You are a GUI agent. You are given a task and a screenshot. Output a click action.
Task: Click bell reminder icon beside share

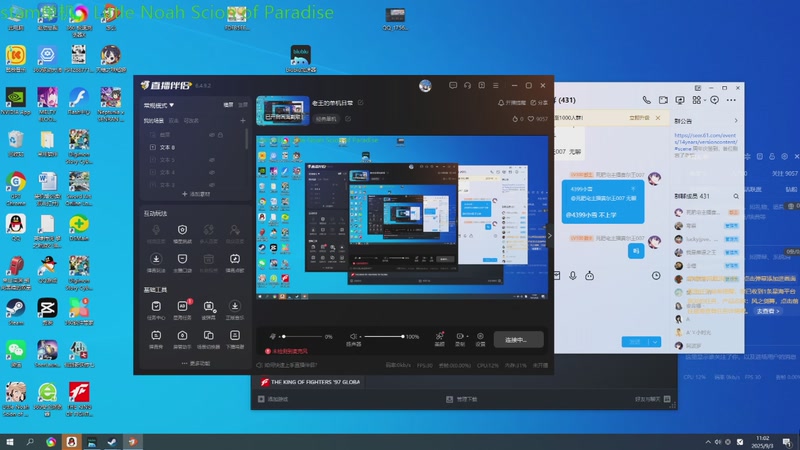point(501,103)
